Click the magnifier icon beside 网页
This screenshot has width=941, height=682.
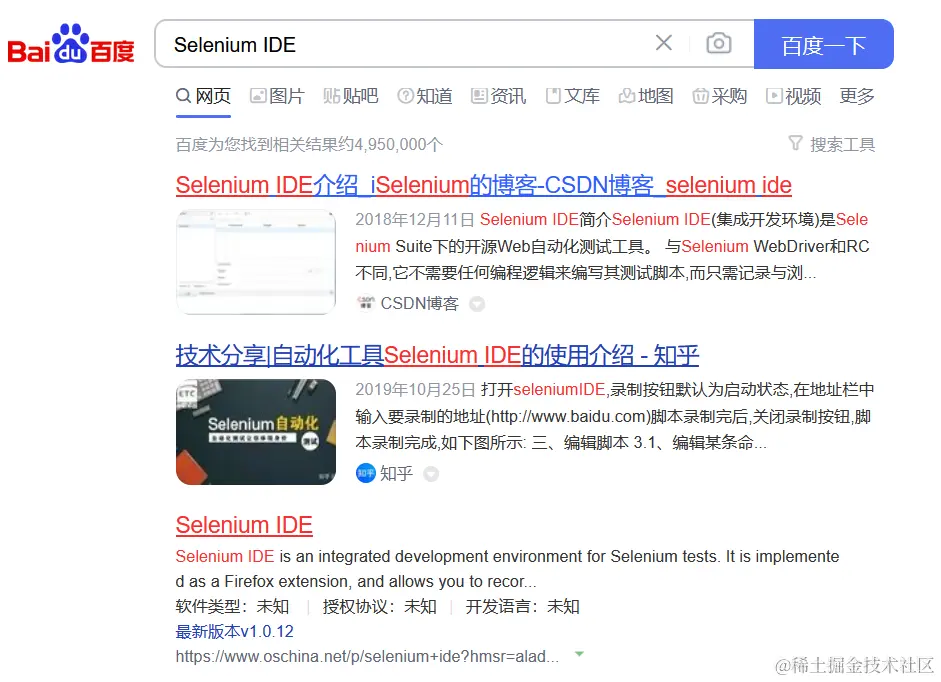pos(181,96)
